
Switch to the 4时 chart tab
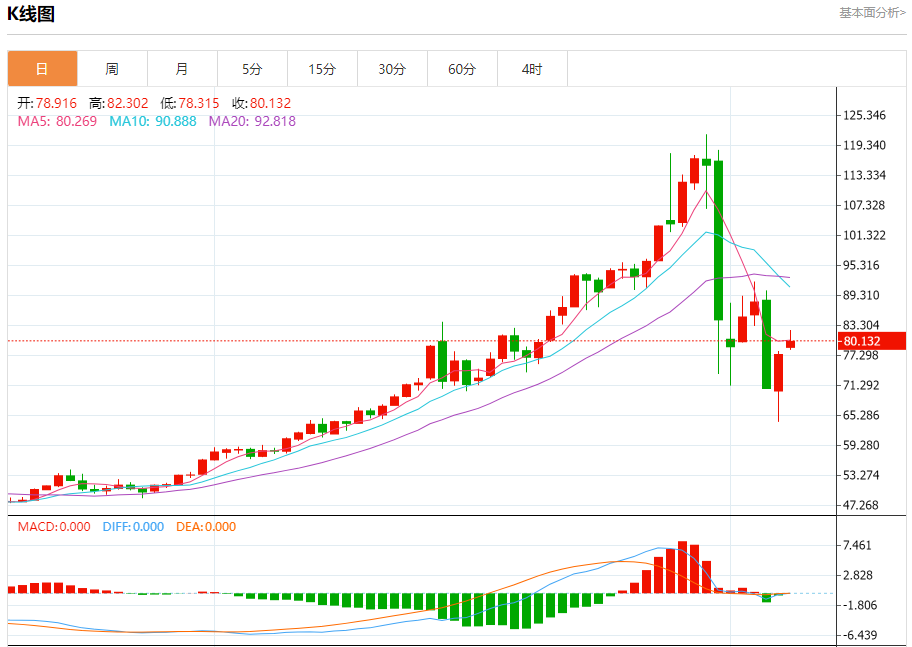(532, 69)
